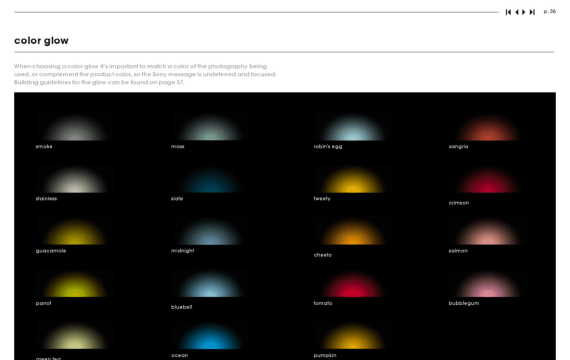The height and width of the screenshot is (360, 570).
Task: Click the 'guacamole' label text
Action: click(51, 251)
